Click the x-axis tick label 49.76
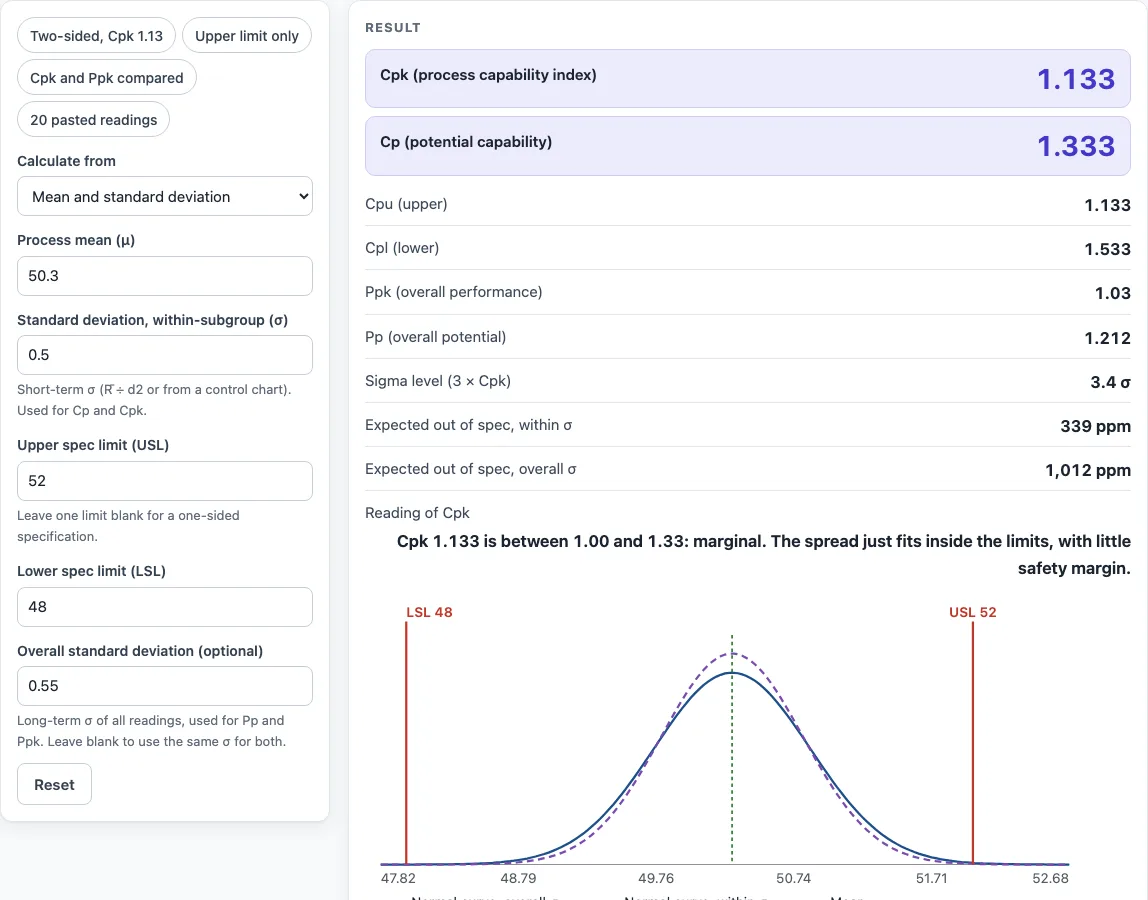 point(656,878)
